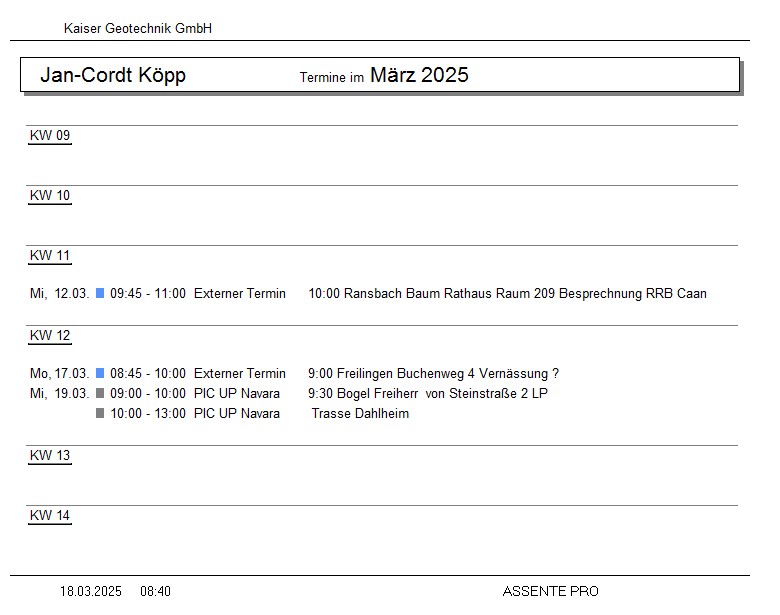Click the Kaiser Geotechnik GmbH company header
The width and height of the screenshot is (780, 615).
click(x=138, y=29)
